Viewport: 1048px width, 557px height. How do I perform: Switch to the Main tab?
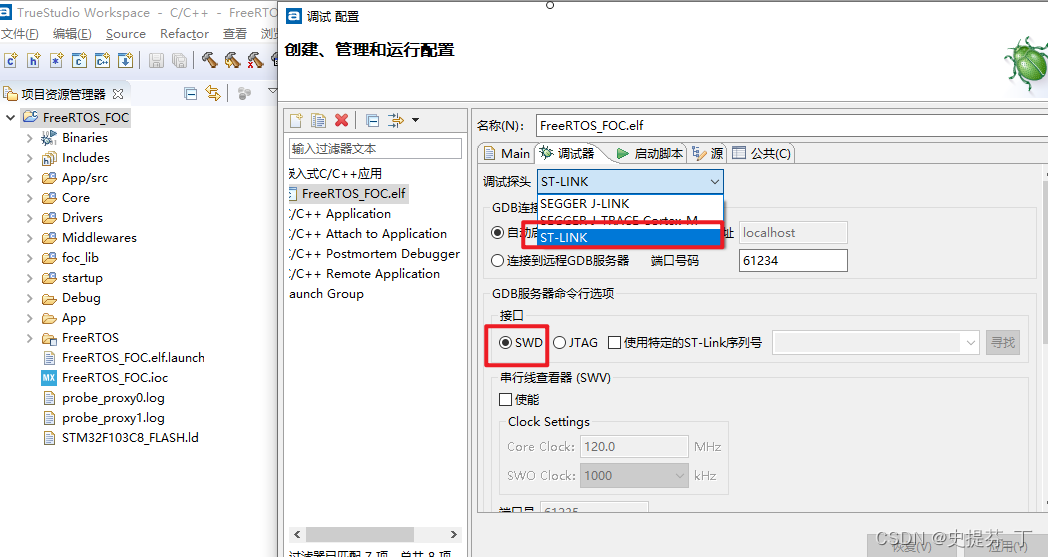(506, 154)
